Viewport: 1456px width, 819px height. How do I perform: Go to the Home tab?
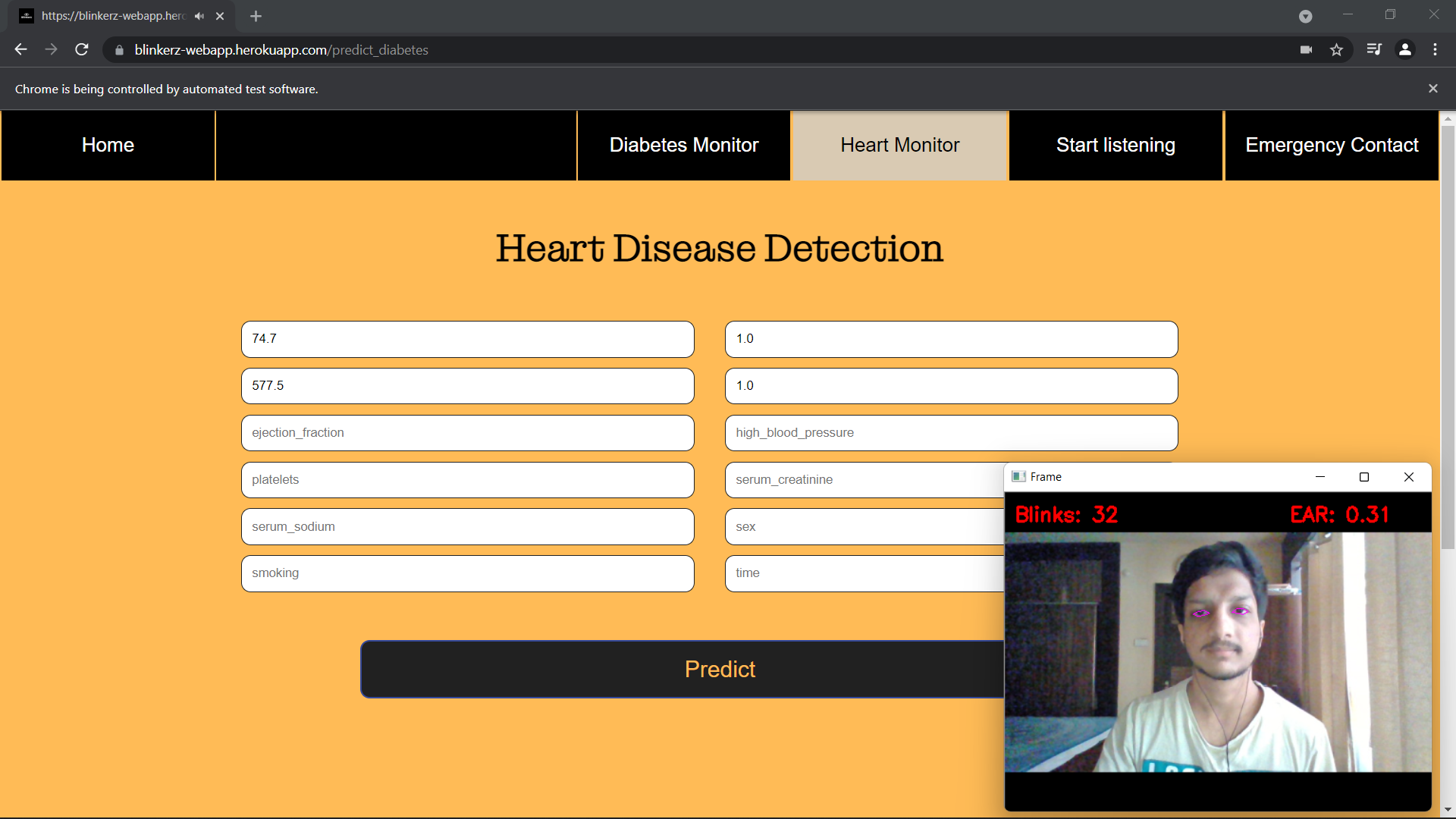coord(108,145)
